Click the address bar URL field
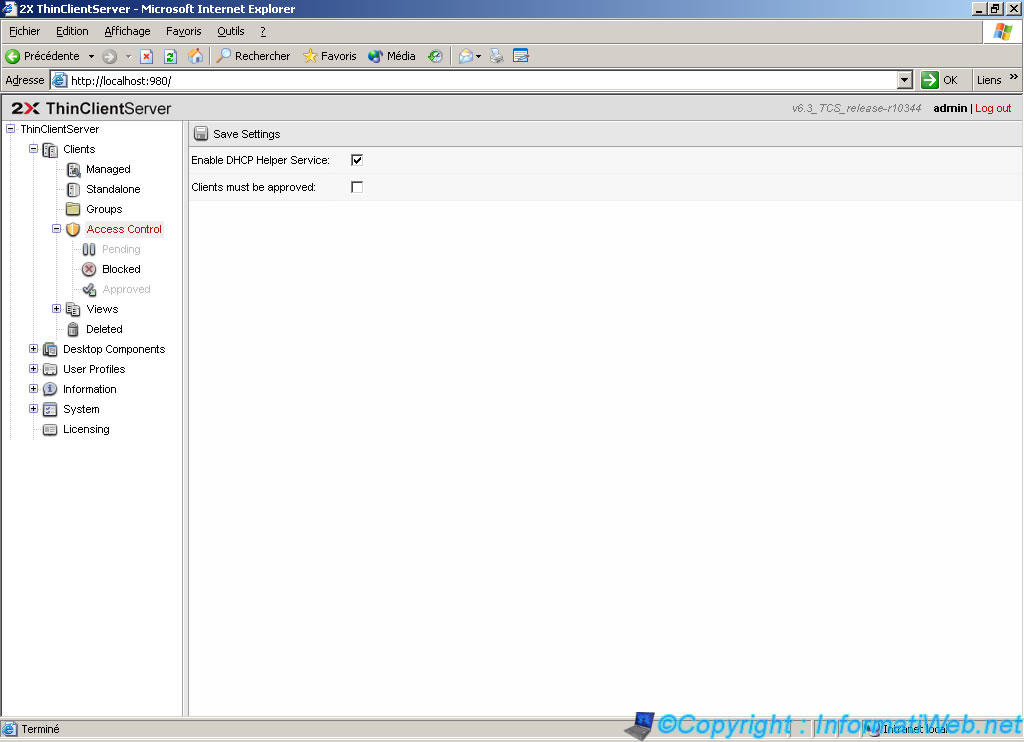The height and width of the screenshot is (742, 1024). tap(483, 80)
